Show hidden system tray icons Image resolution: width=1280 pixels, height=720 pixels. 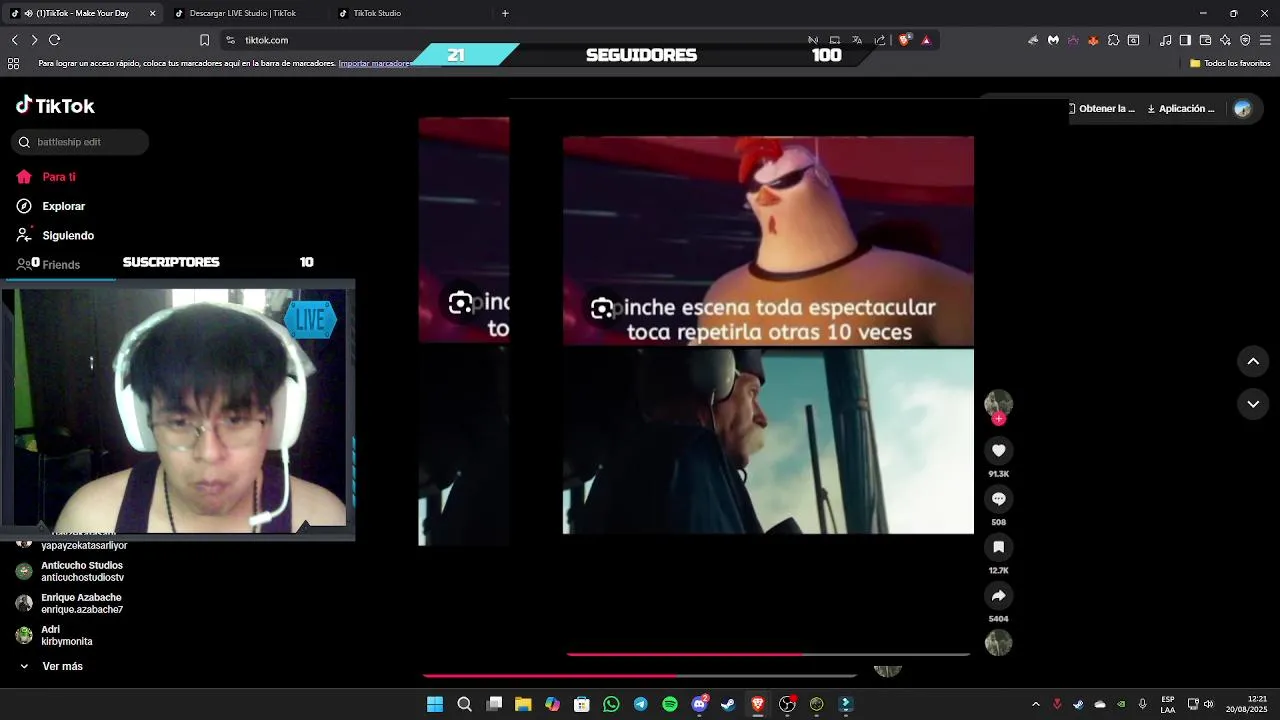pyautogui.click(x=1035, y=704)
